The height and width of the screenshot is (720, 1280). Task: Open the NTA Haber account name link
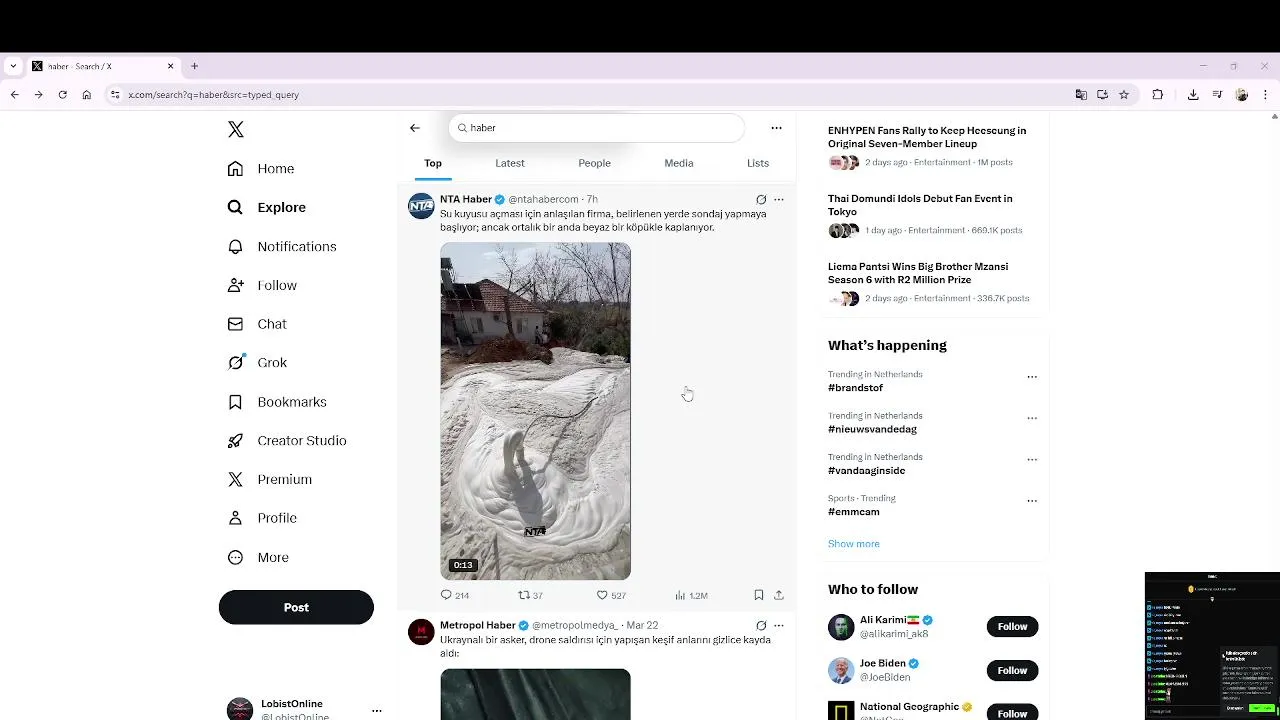pos(466,199)
